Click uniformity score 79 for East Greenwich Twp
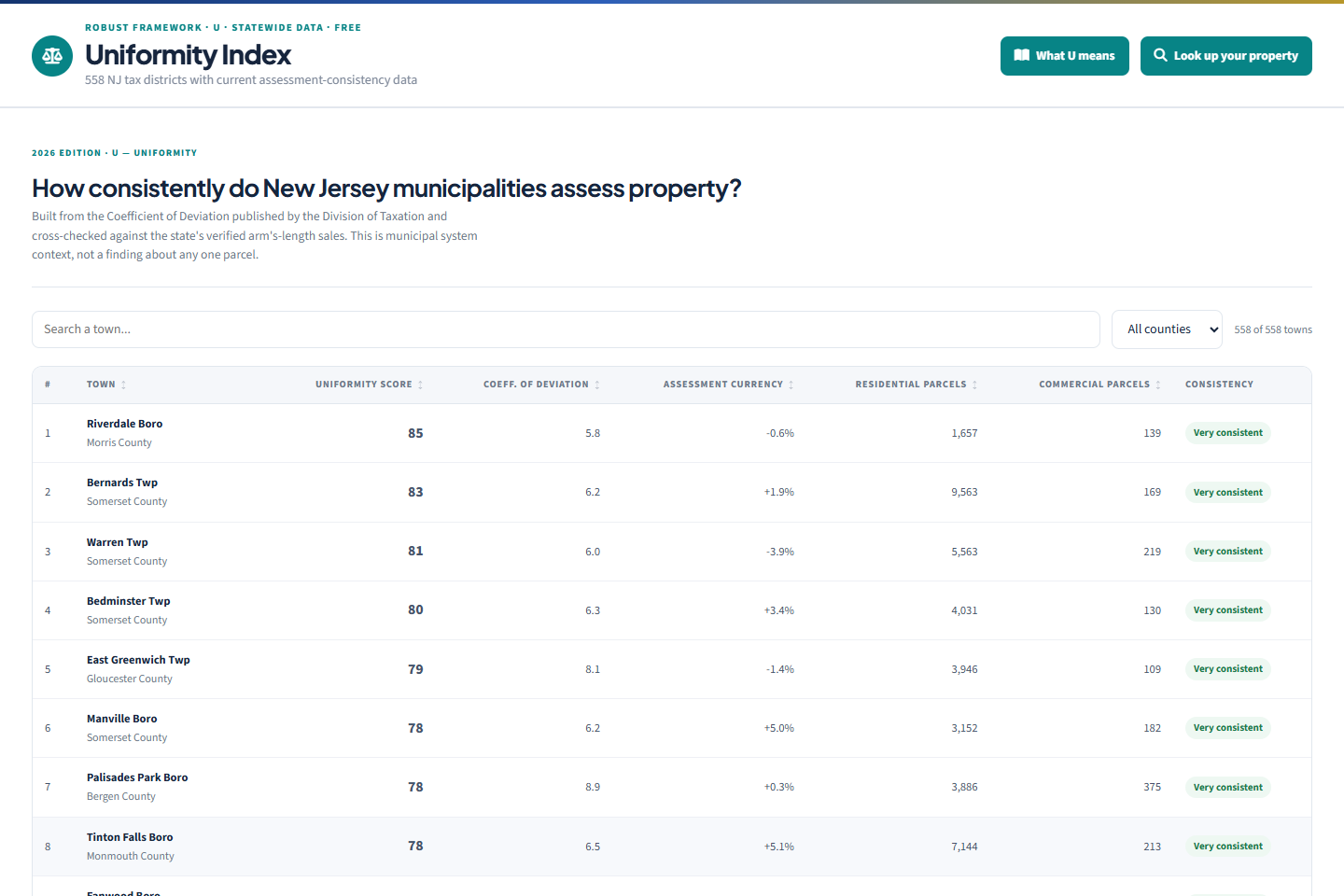The width and height of the screenshot is (1344, 896). (415, 669)
